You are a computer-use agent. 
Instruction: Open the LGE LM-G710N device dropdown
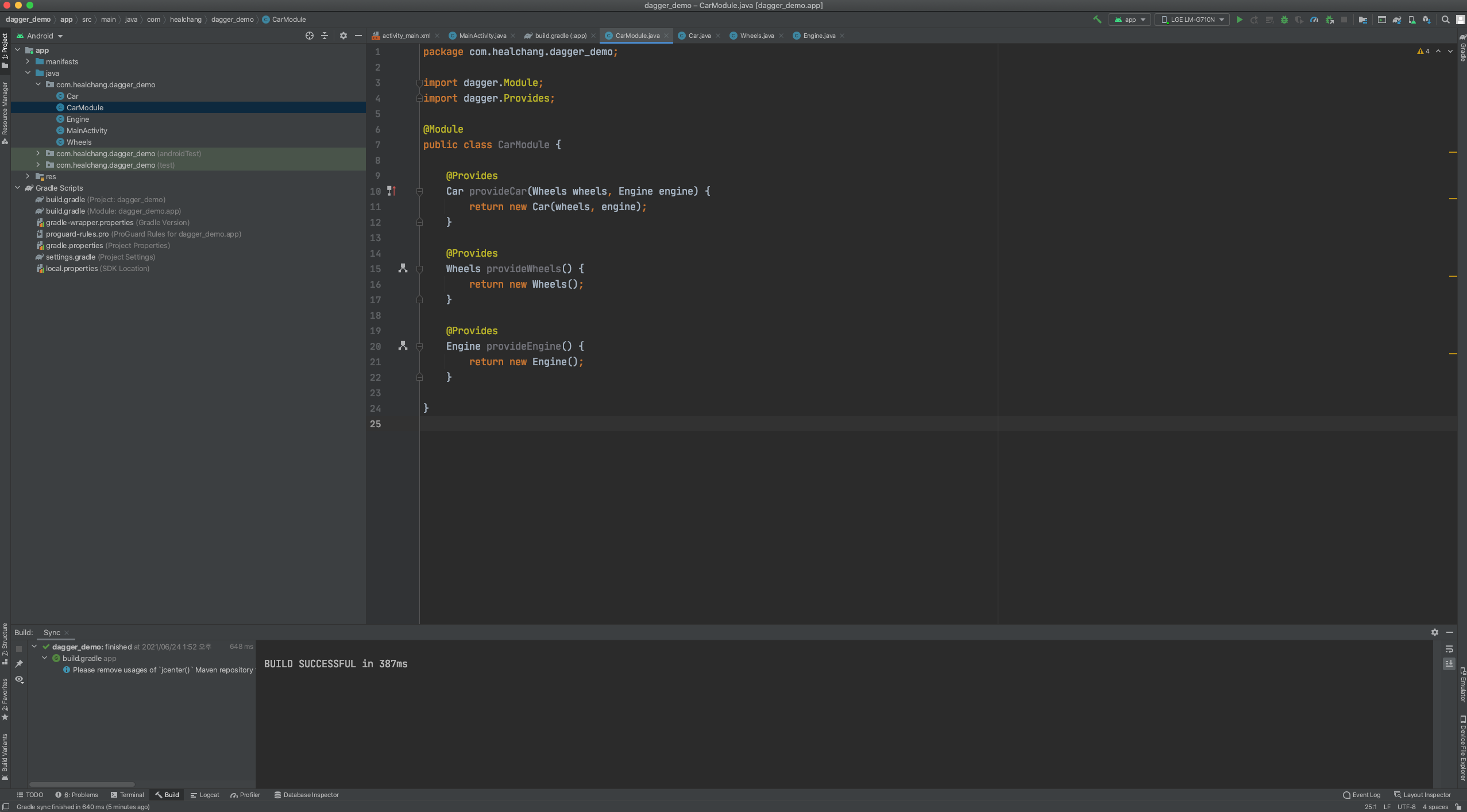[x=1192, y=20]
